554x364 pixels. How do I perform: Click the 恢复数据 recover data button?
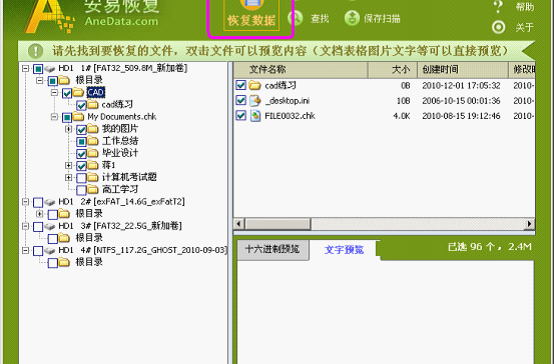251,15
